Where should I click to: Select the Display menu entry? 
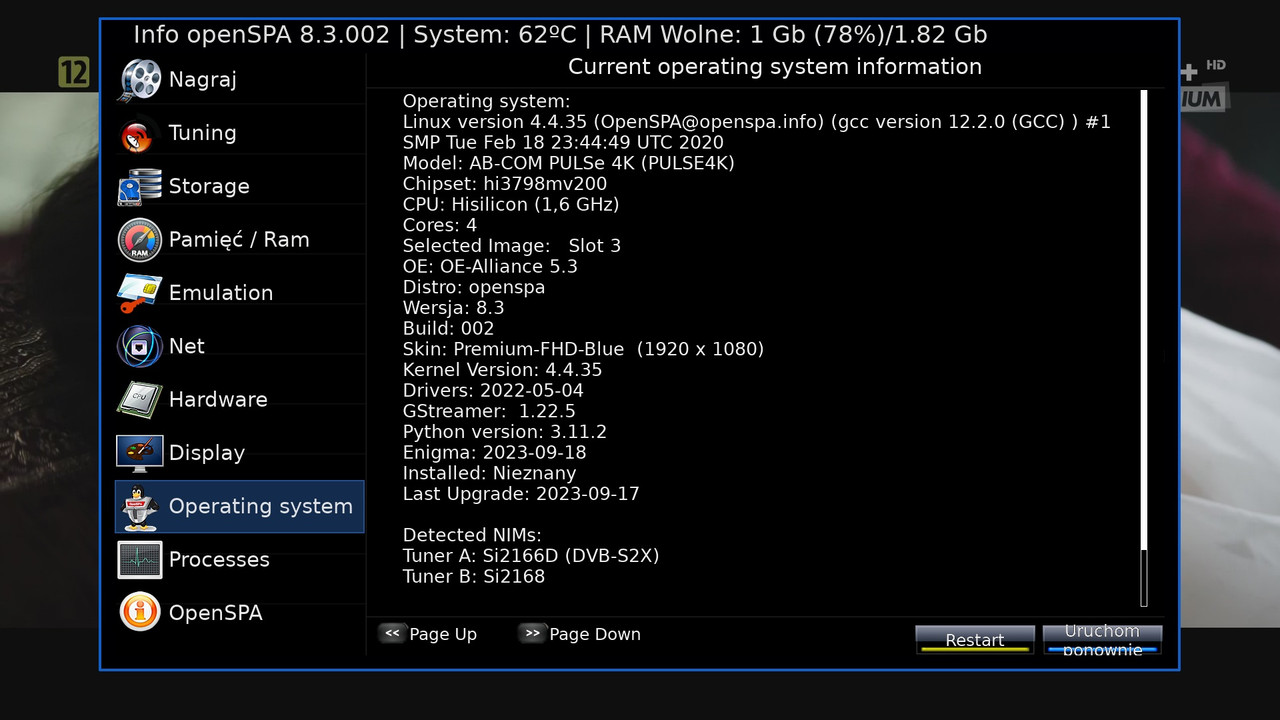(x=240, y=453)
